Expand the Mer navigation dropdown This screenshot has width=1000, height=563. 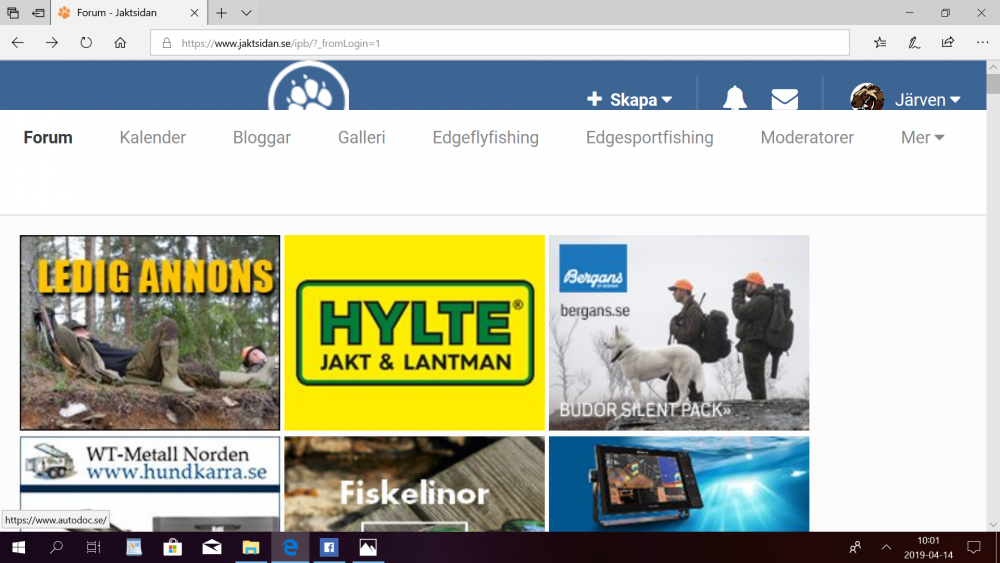click(922, 137)
